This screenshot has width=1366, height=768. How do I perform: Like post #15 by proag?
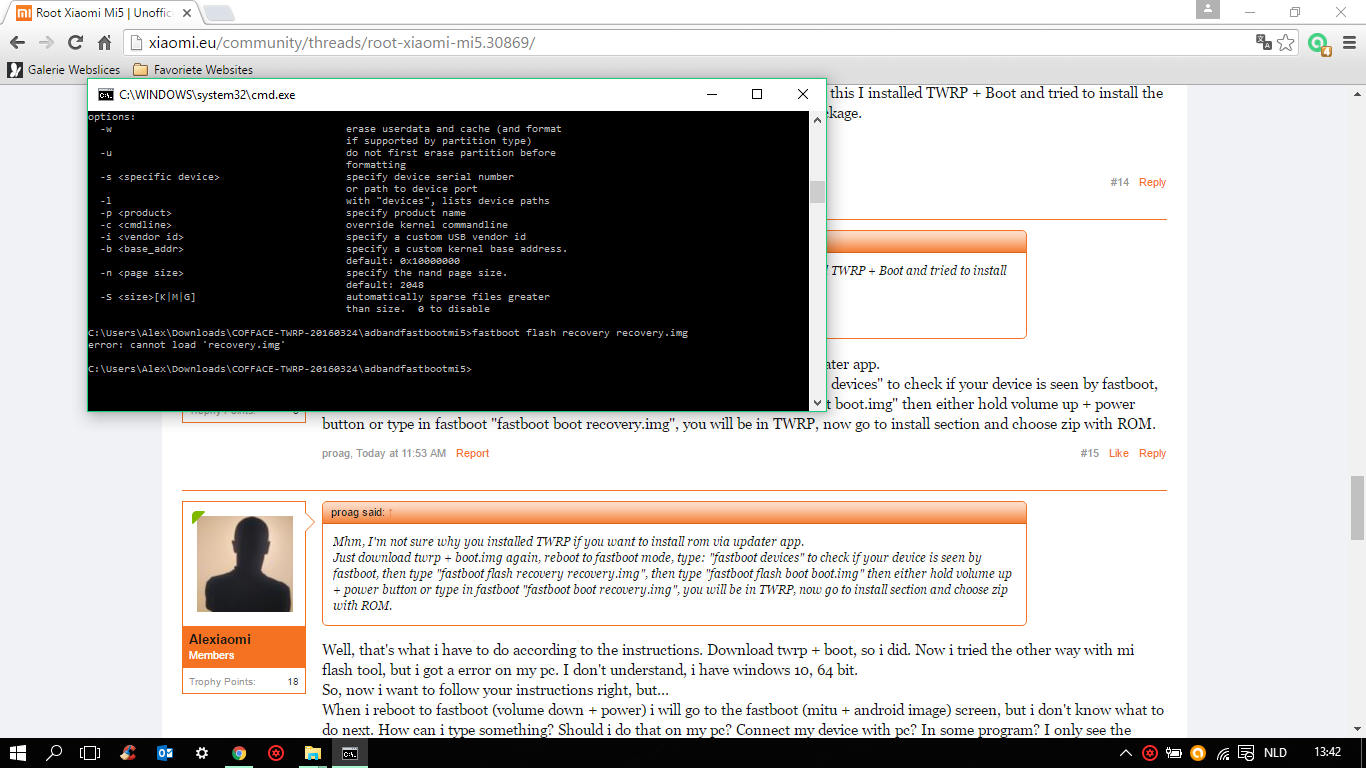pos(1118,453)
